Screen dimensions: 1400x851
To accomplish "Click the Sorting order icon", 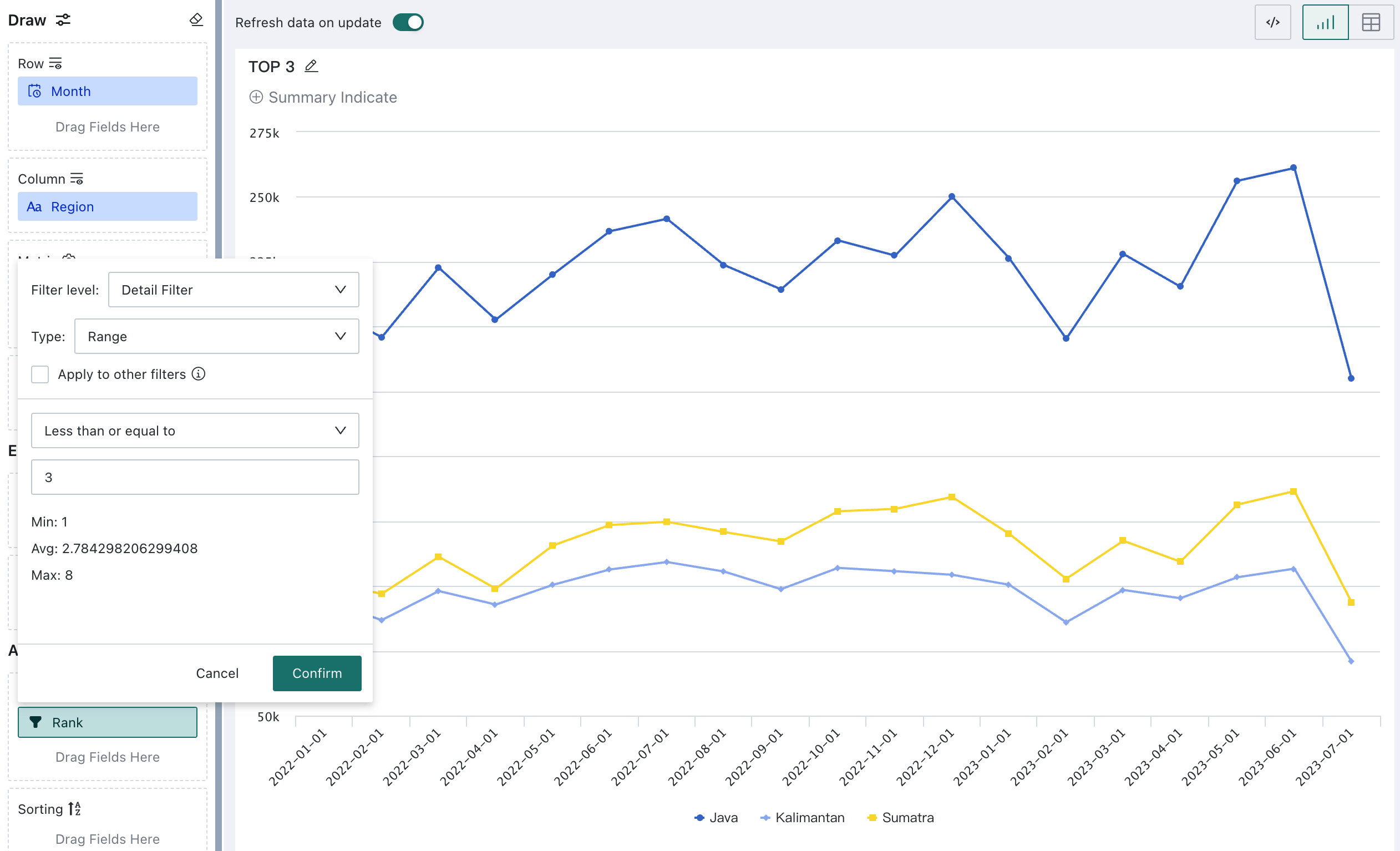I will click(x=74, y=809).
